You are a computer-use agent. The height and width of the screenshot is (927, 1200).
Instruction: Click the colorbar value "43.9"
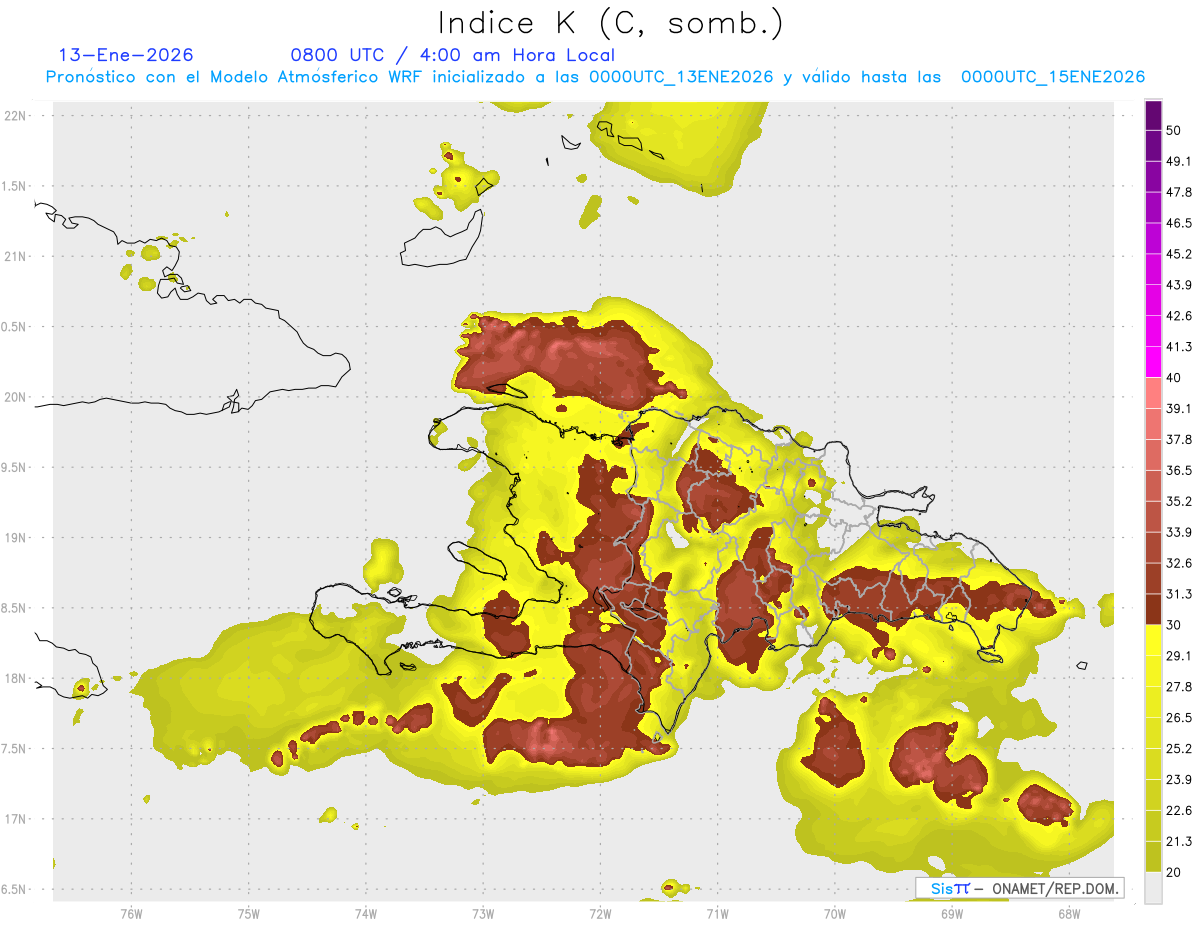point(1179,285)
